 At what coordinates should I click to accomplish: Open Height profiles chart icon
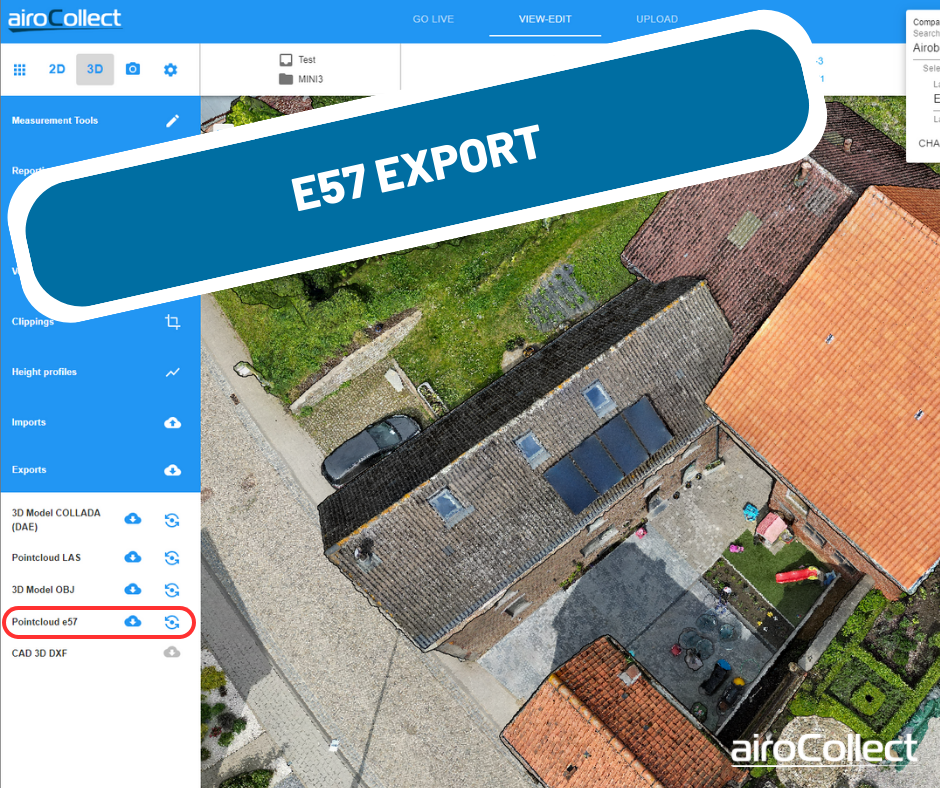point(172,372)
